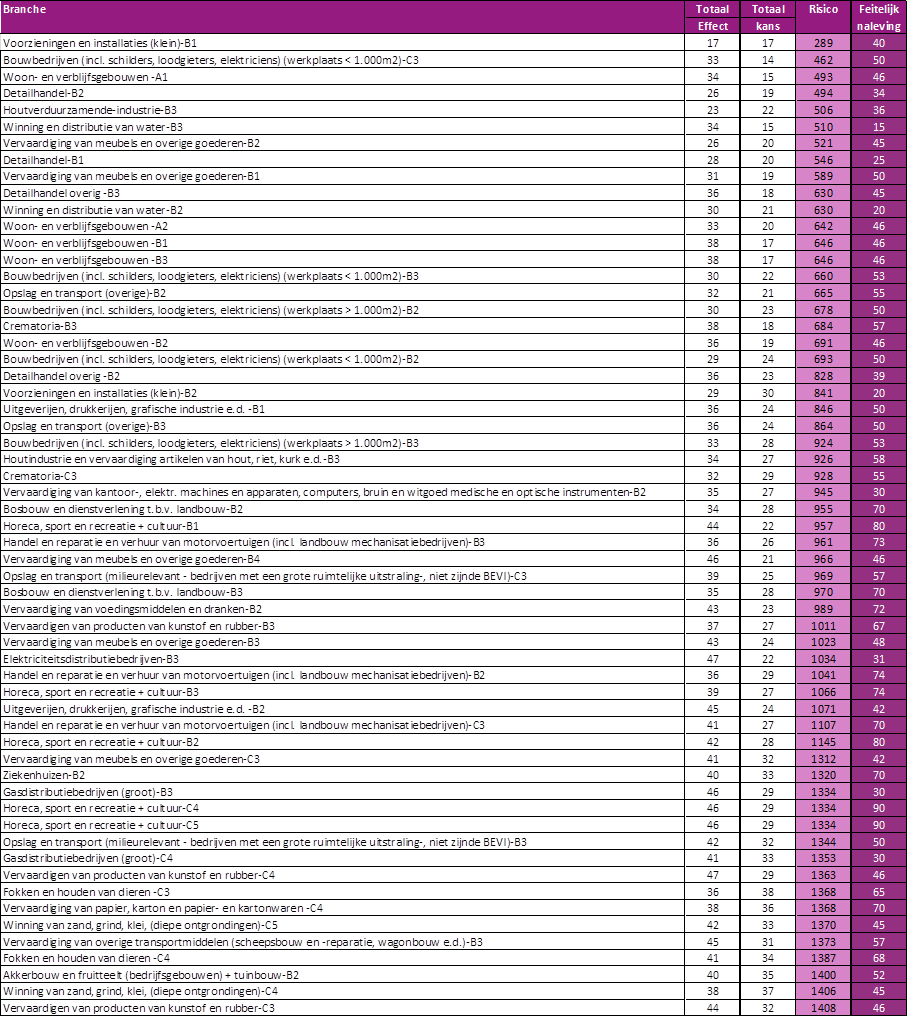Select row Winning en distributie van water-B3
This screenshot has height=1017, width=908.
click(x=453, y=126)
